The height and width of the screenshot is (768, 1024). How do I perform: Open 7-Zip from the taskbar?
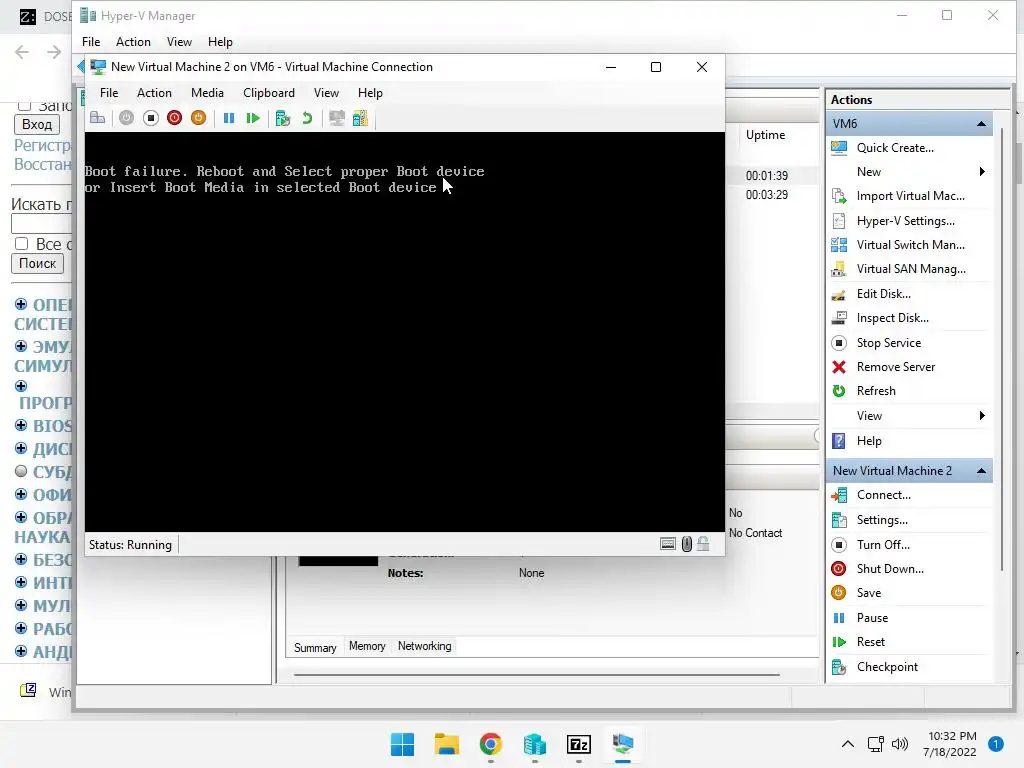pyautogui.click(x=579, y=744)
